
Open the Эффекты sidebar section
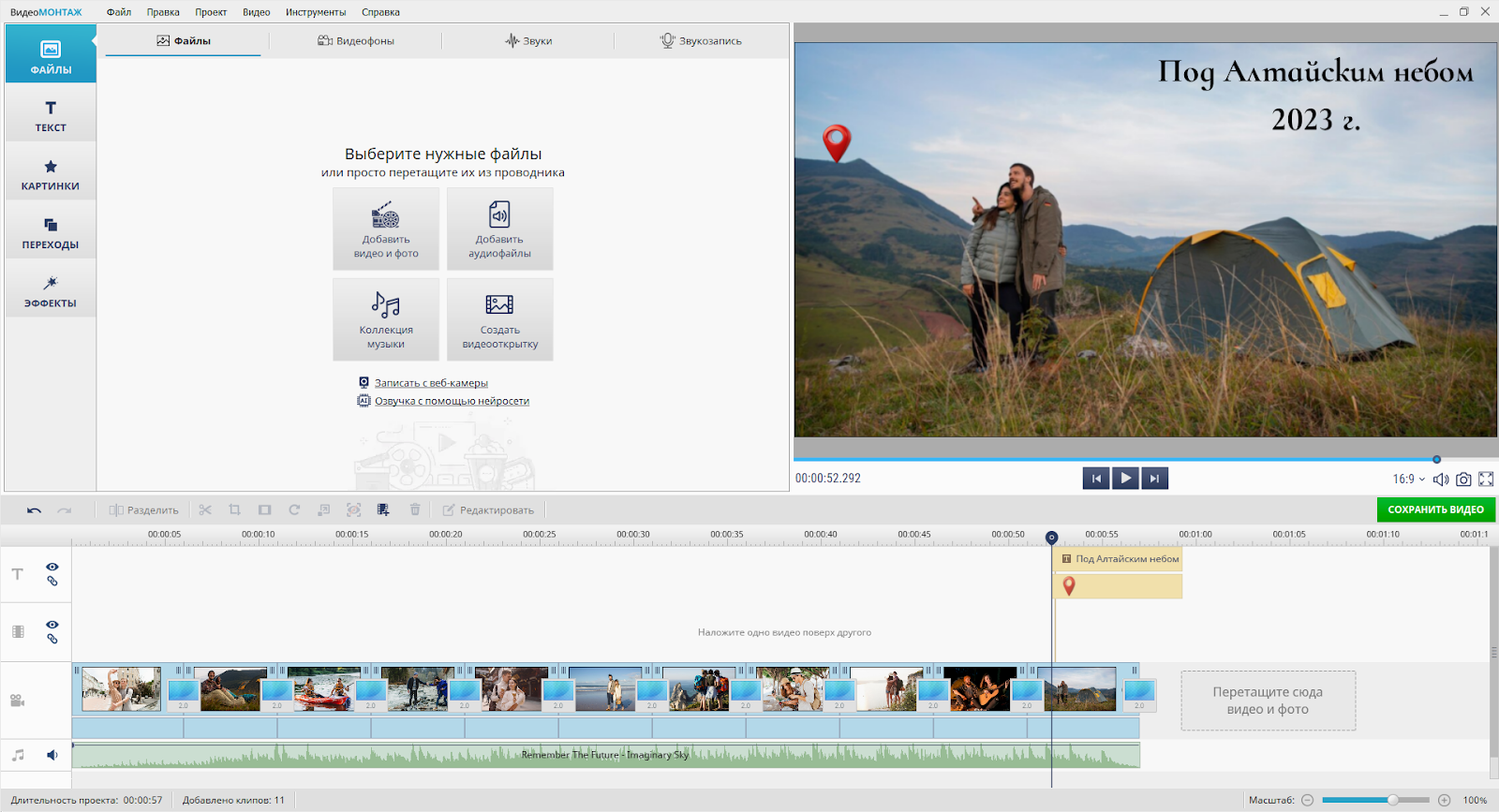51,290
